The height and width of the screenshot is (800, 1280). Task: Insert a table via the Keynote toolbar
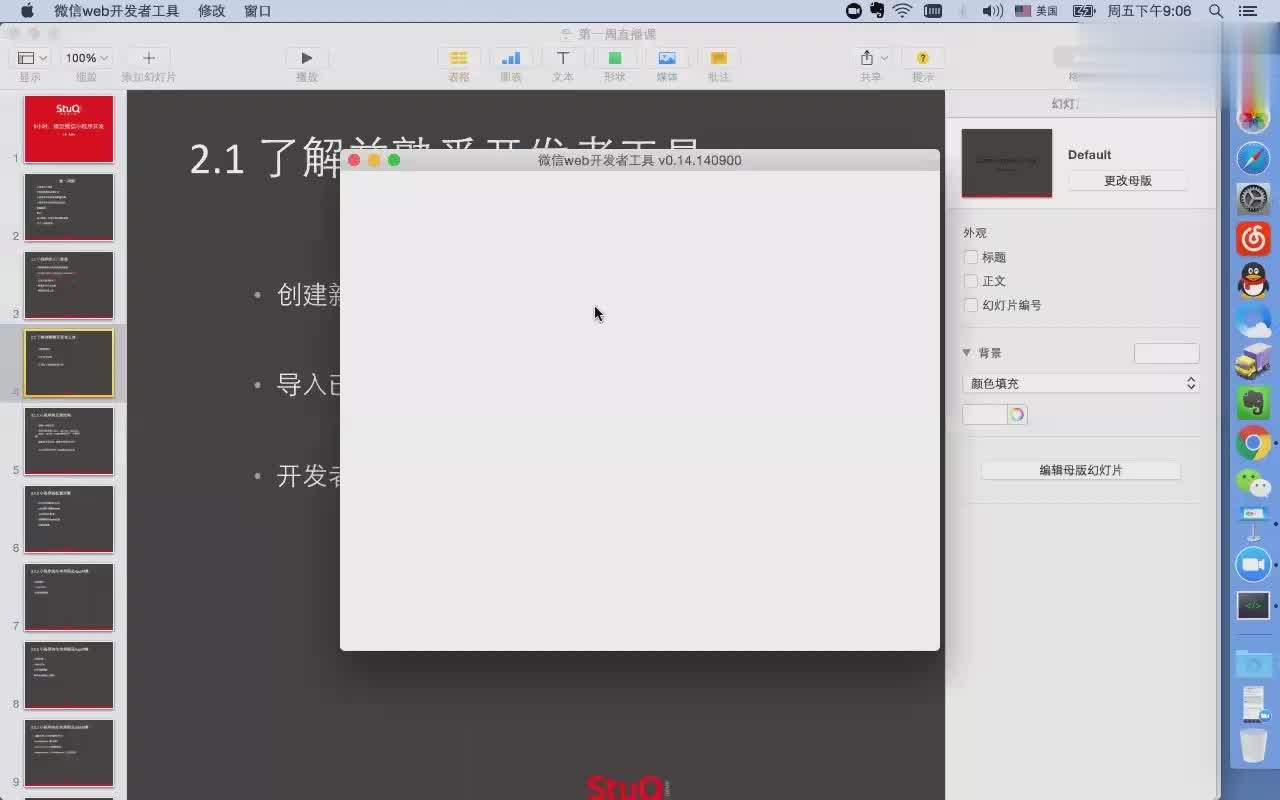point(458,58)
